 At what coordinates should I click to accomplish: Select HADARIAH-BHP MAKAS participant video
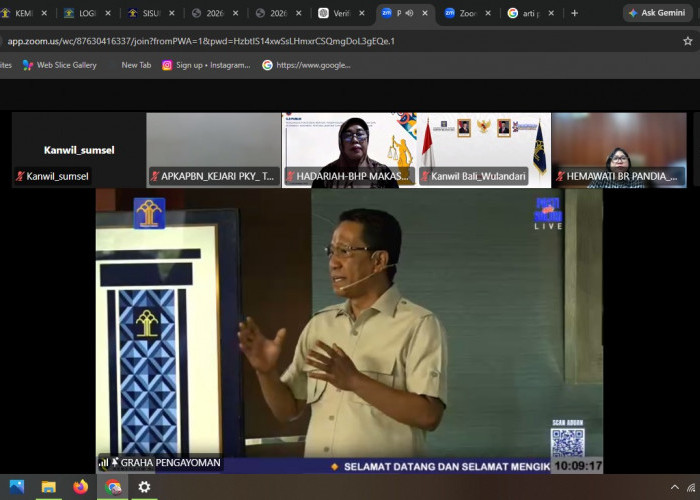(x=349, y=150)
